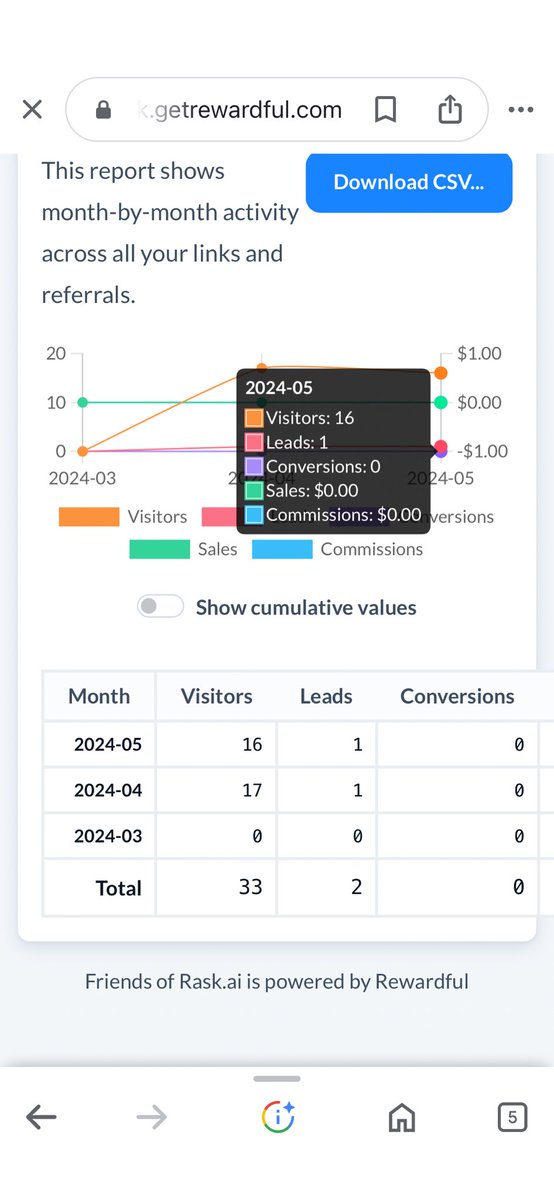Click the 2024-03 x-axis label
Screen dimensions: 554x1200
click(x=82, y=478)
